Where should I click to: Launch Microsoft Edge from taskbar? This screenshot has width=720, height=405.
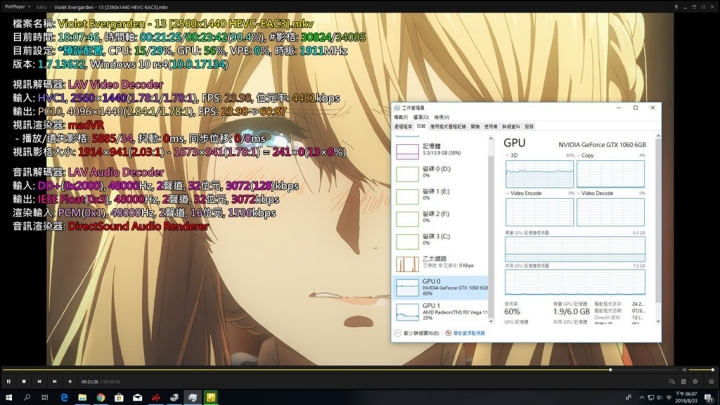pos(64,397)
